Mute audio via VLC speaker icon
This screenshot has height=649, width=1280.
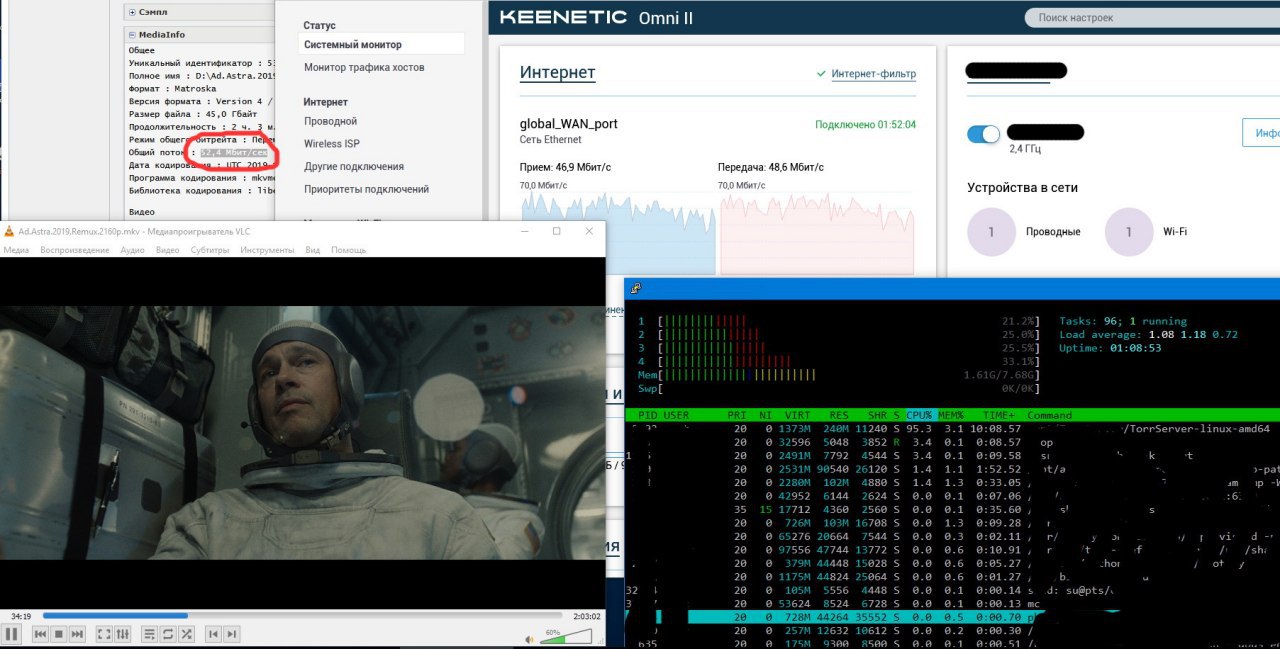click(x=529, y=638)
